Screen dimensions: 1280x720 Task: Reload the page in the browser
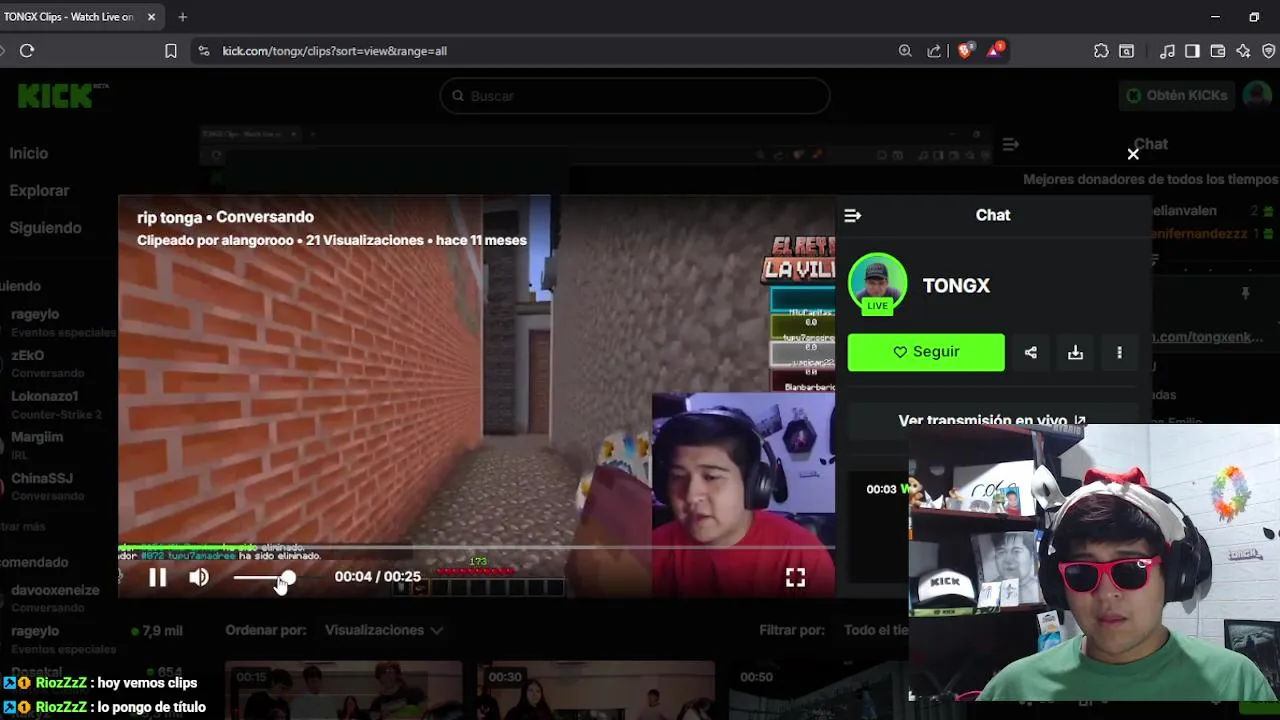point(27,51)
